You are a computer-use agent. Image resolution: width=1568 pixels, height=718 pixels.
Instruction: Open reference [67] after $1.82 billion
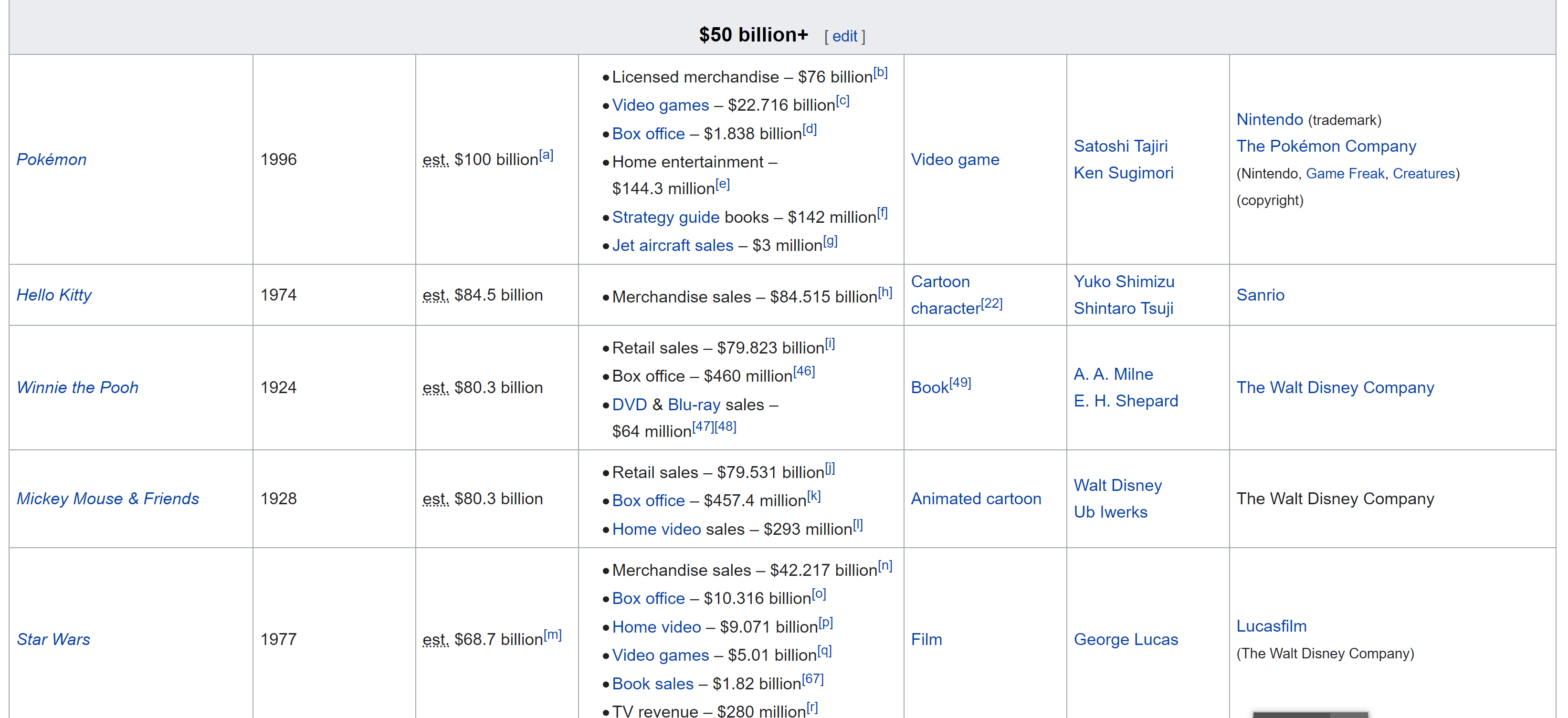[812, 679]
